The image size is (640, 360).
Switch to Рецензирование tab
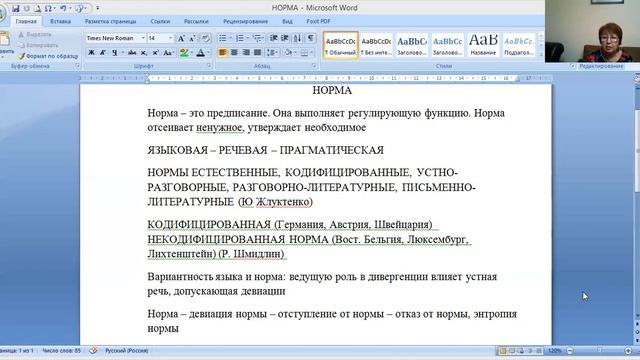click(x=246, y=21)
